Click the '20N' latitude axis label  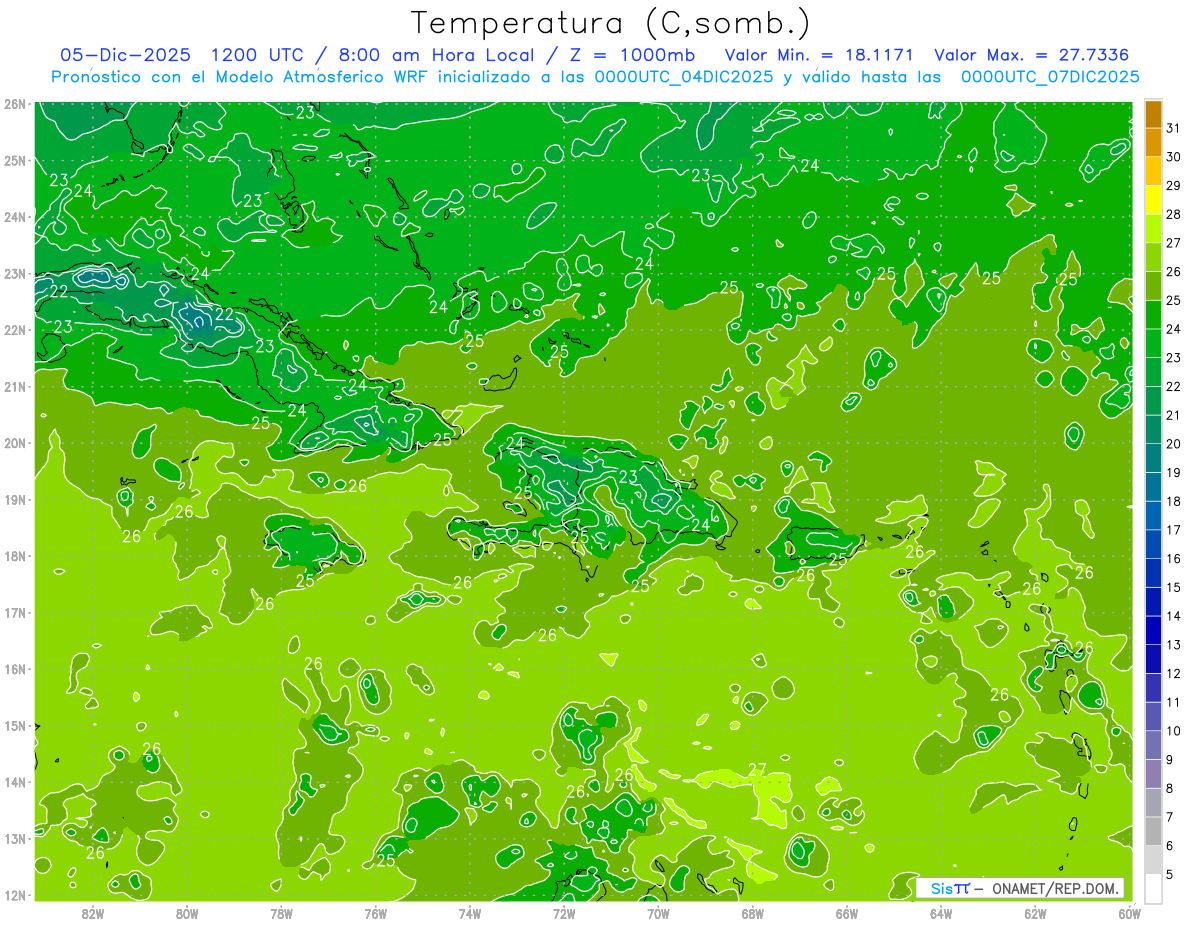pyautogui.click(x=14, y=443)
